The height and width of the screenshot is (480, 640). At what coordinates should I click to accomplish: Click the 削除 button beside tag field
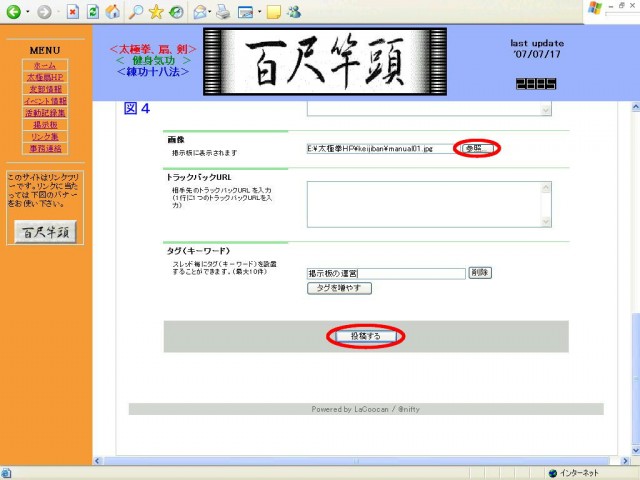[480, 272]
